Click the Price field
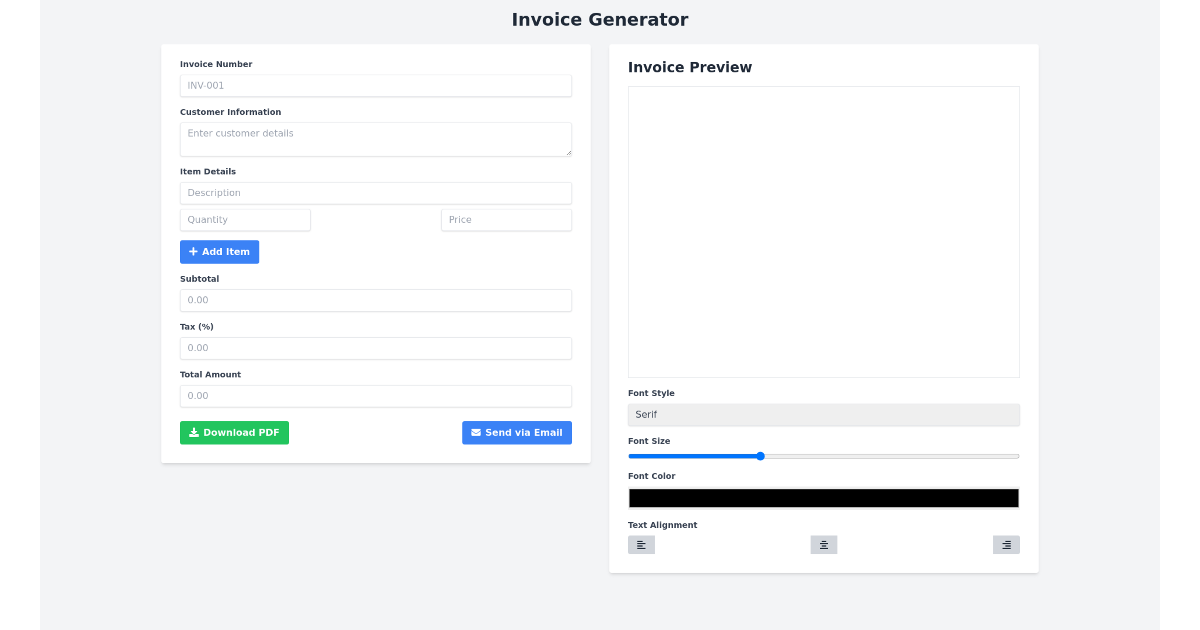1200x630 pixels. tap(506, 219)
